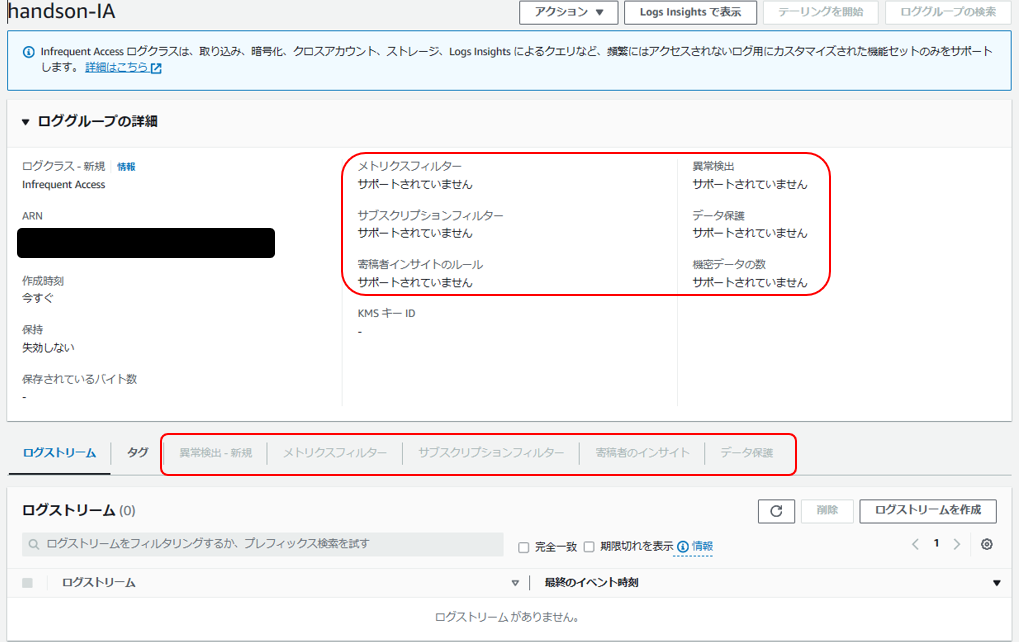
Task: Click the 機密データの数 label
Action: [x=729, y=265]
